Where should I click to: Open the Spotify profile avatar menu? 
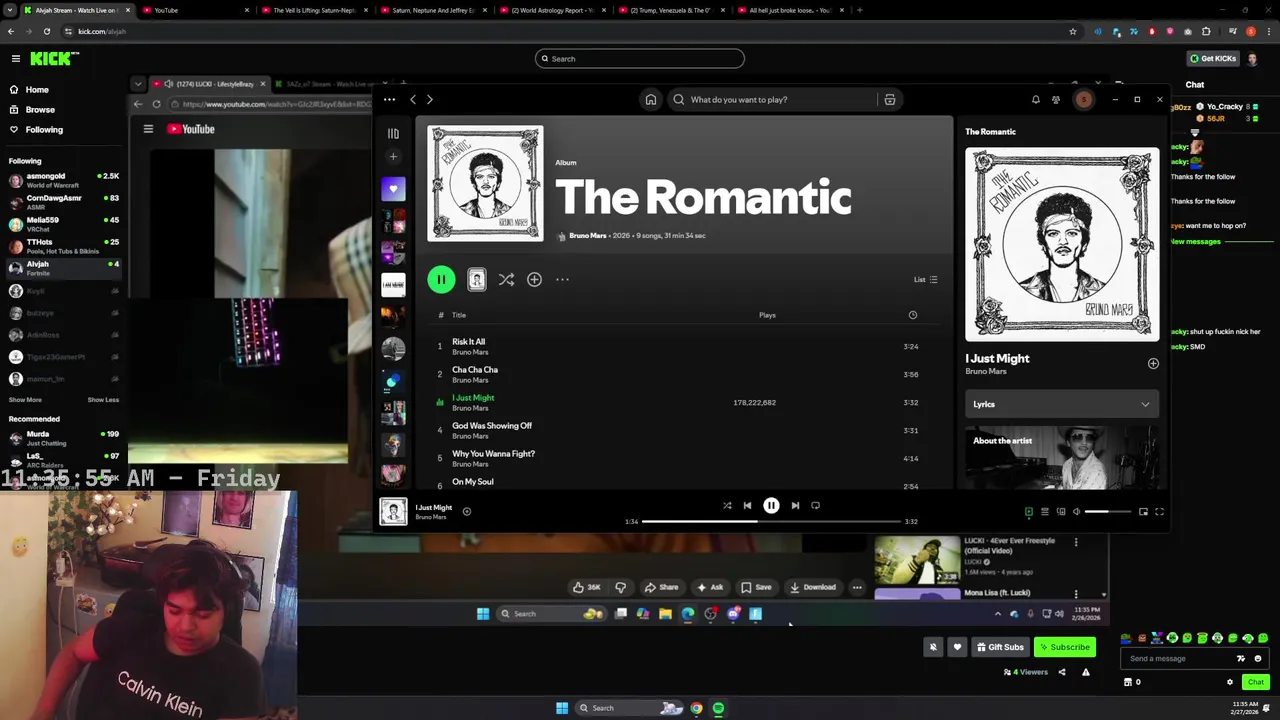[x=1084, y=99]
